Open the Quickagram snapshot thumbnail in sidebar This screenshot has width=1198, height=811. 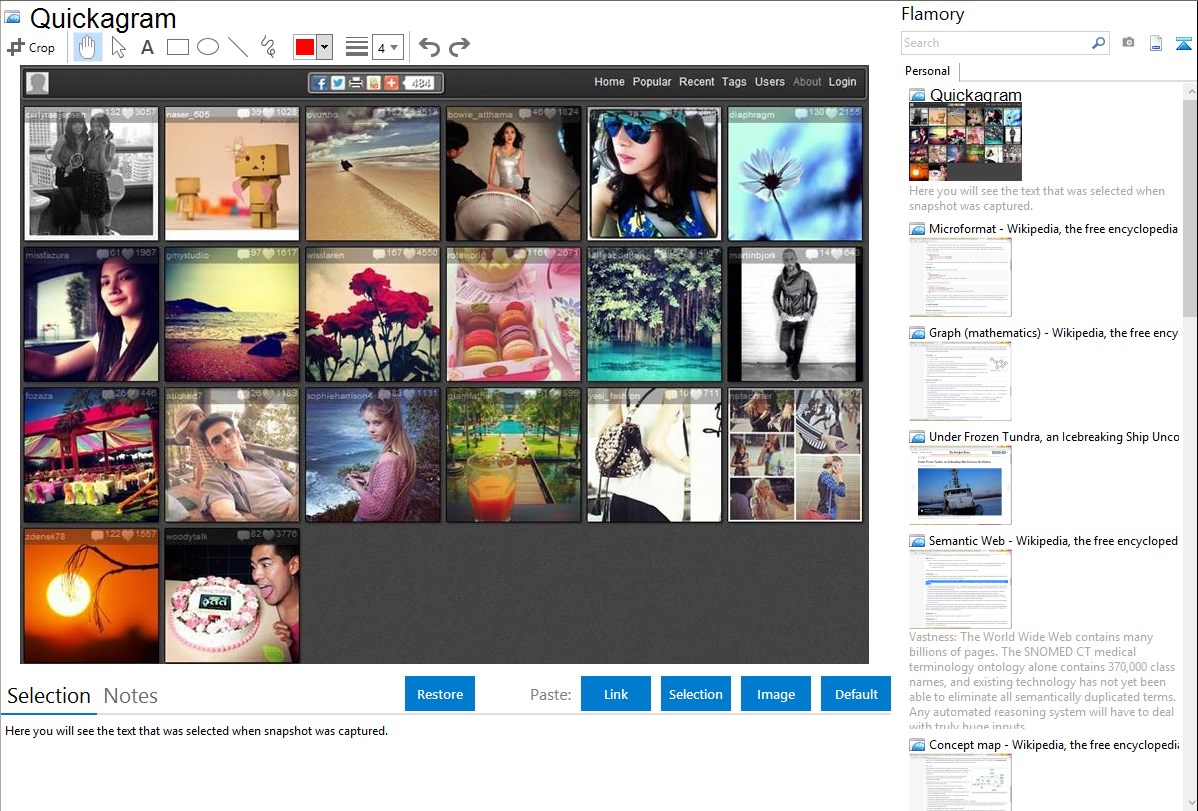point(965,142)
